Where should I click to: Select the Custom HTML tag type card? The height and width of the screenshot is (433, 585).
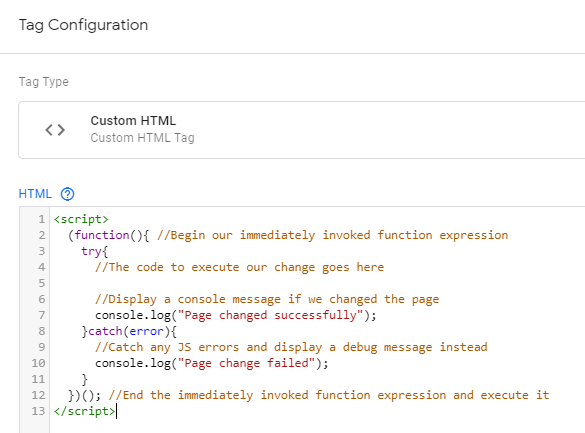tap(301, 130)
